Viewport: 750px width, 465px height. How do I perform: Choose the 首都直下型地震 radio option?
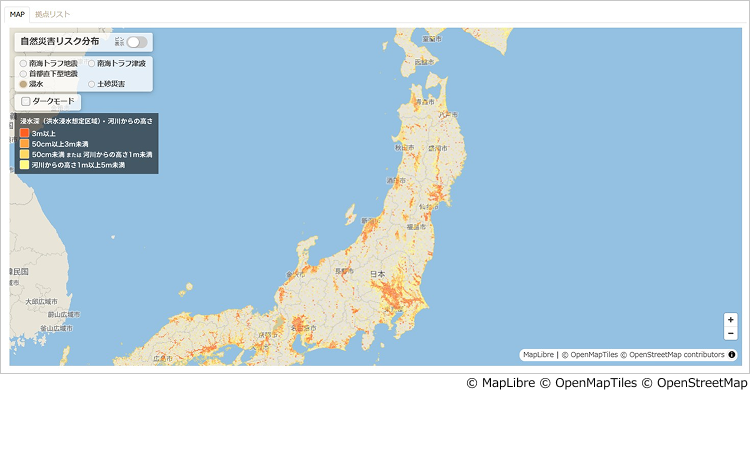click(24, 74)
